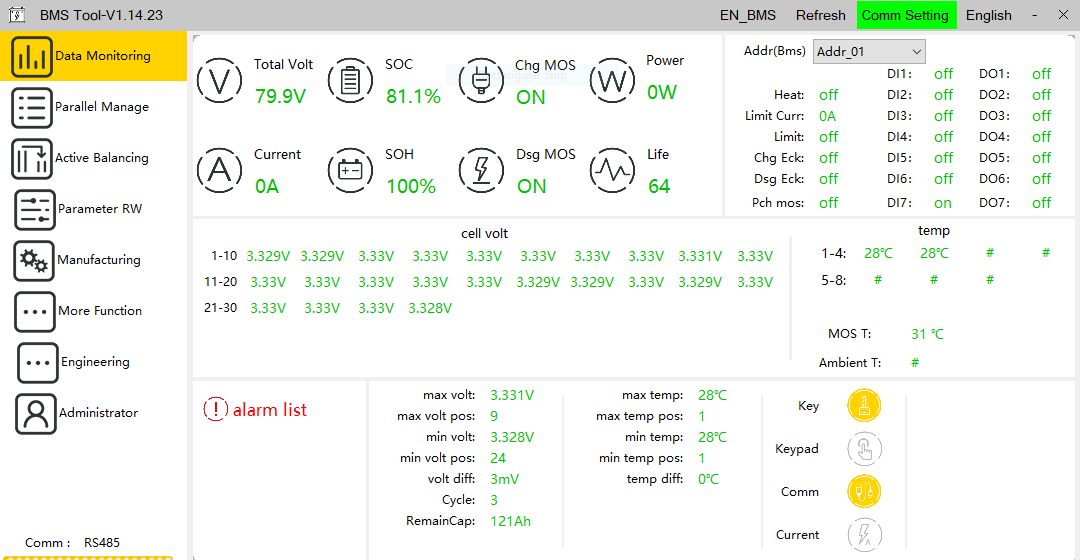Click the SOH battery icon
The width and height of the screenshot is (1080, 560).
(x=350, y=169)
